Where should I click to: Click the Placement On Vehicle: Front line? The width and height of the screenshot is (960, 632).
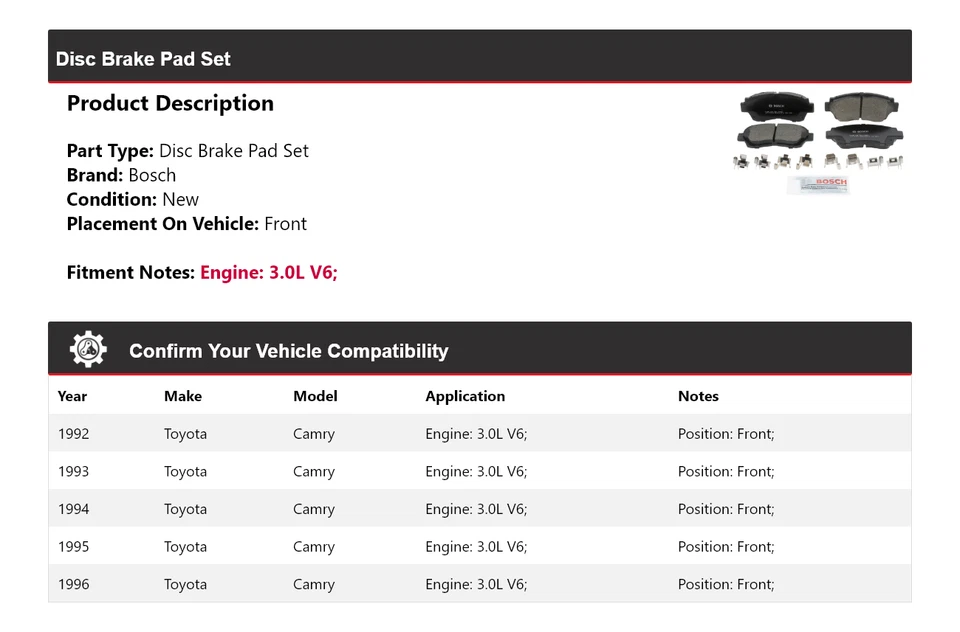[186, 224]
